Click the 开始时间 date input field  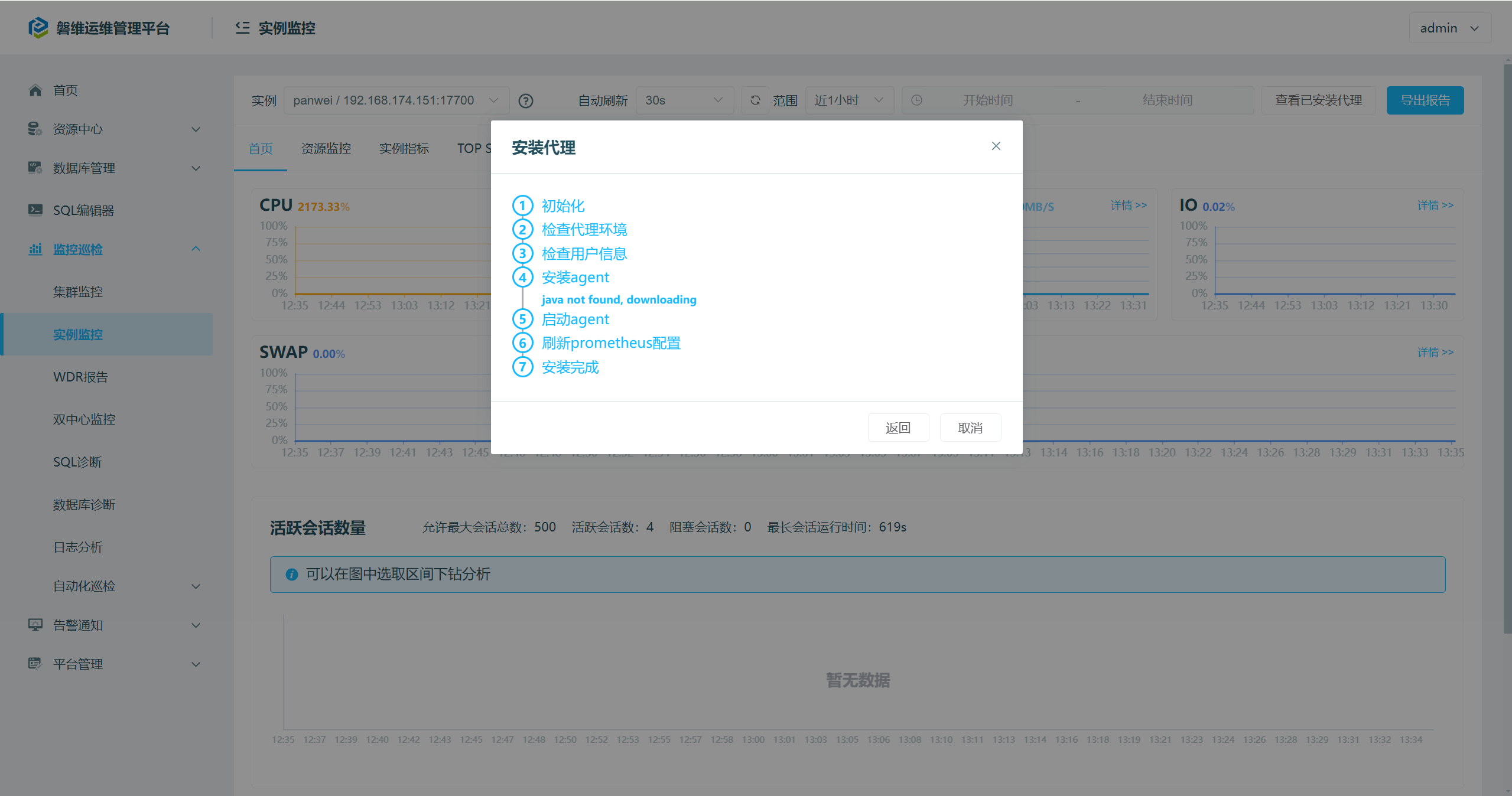pos(987,100)
